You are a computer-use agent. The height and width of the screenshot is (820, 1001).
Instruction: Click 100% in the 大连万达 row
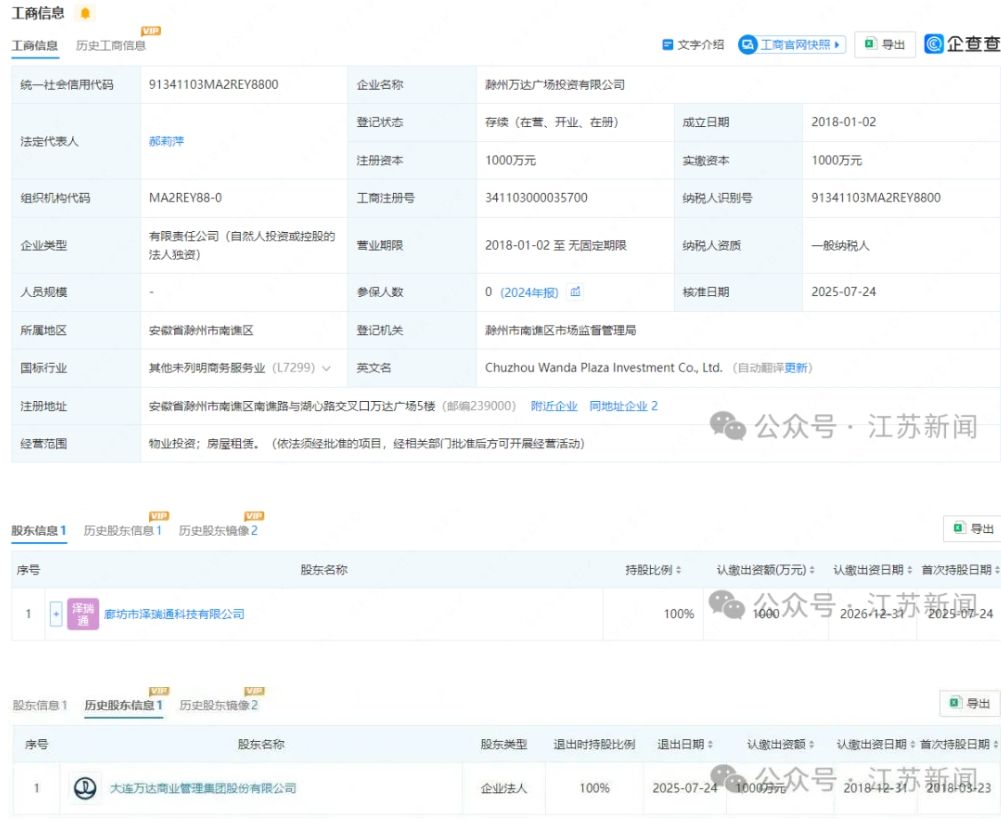[594, 788]
